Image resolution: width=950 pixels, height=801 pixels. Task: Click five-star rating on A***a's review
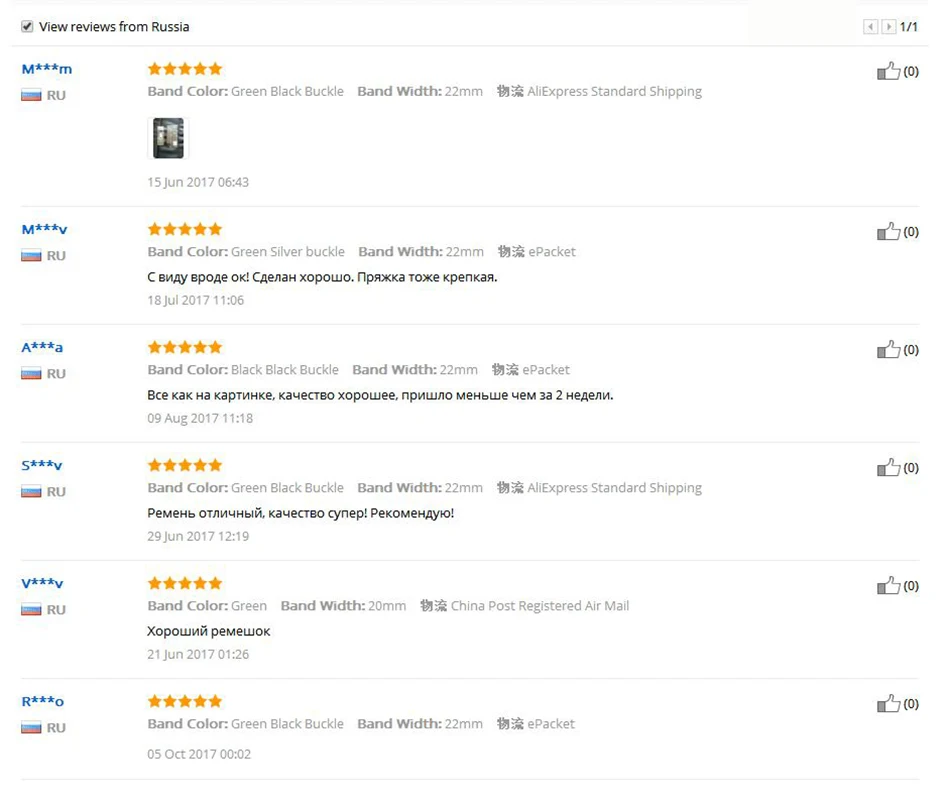coord(185,347)
